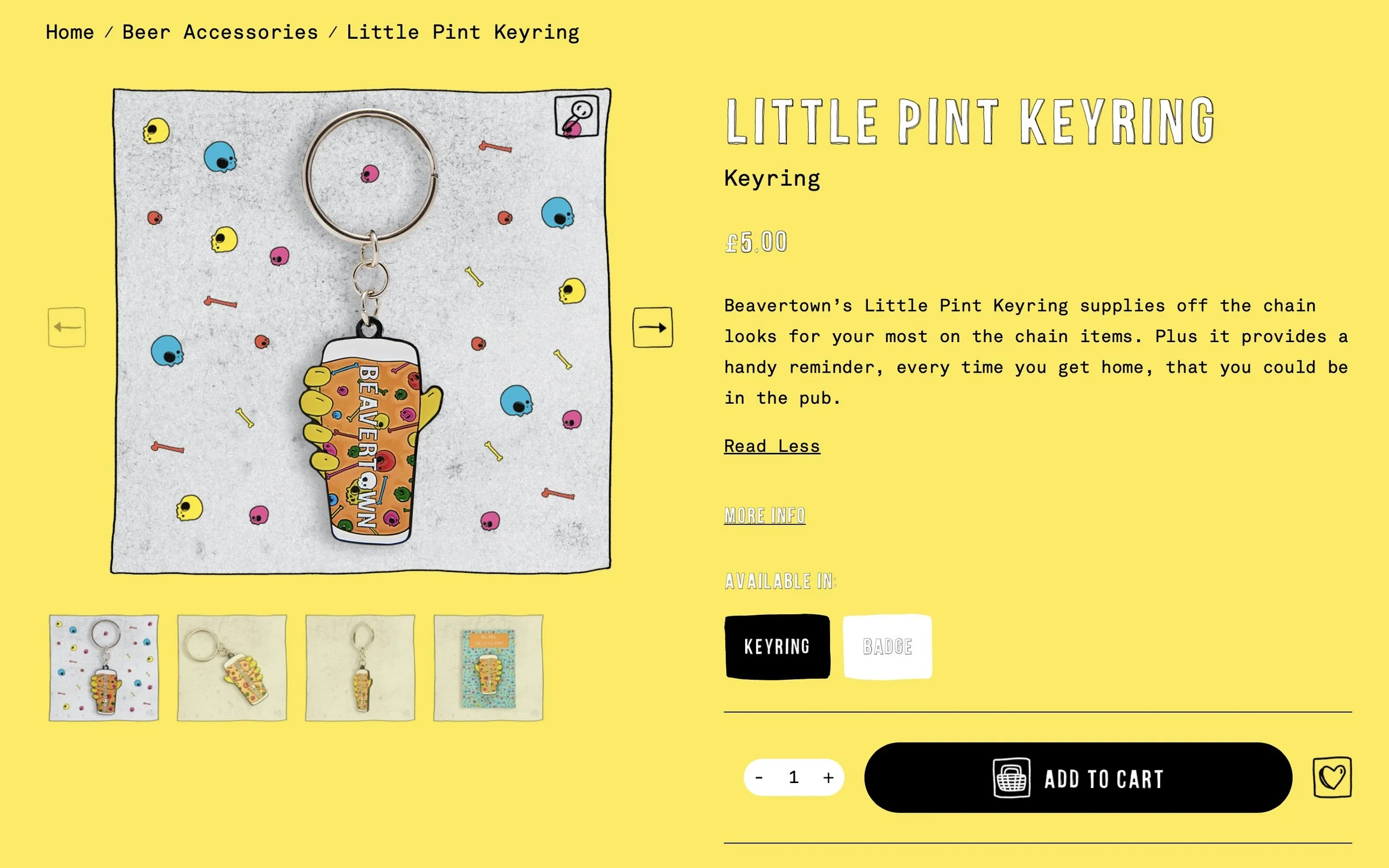1389x868 pixels.
Task: Expand the More Info section
Action: (765, 515)
